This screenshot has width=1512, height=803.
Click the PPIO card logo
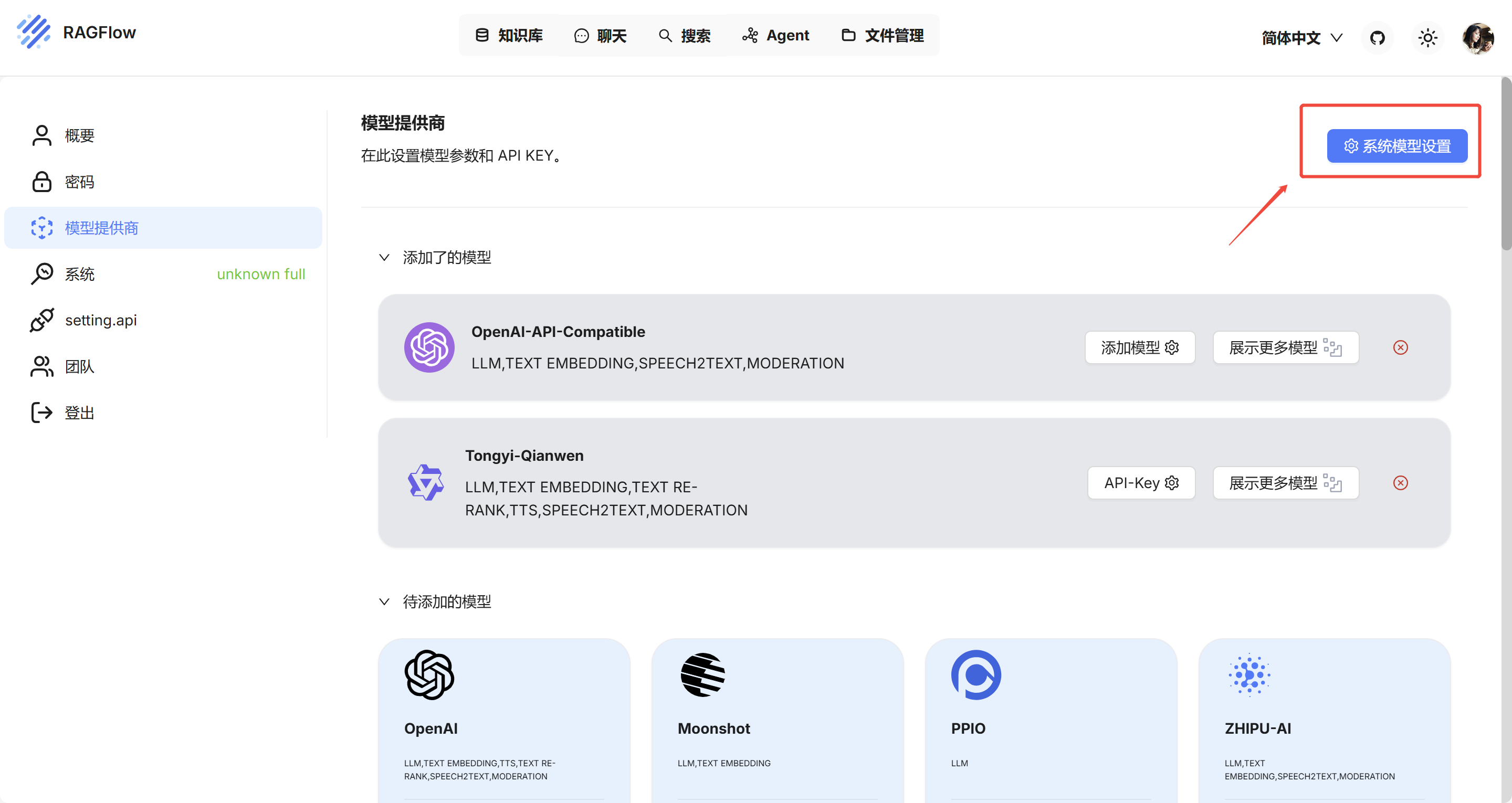pyautogui.click(x=976, y=675)
